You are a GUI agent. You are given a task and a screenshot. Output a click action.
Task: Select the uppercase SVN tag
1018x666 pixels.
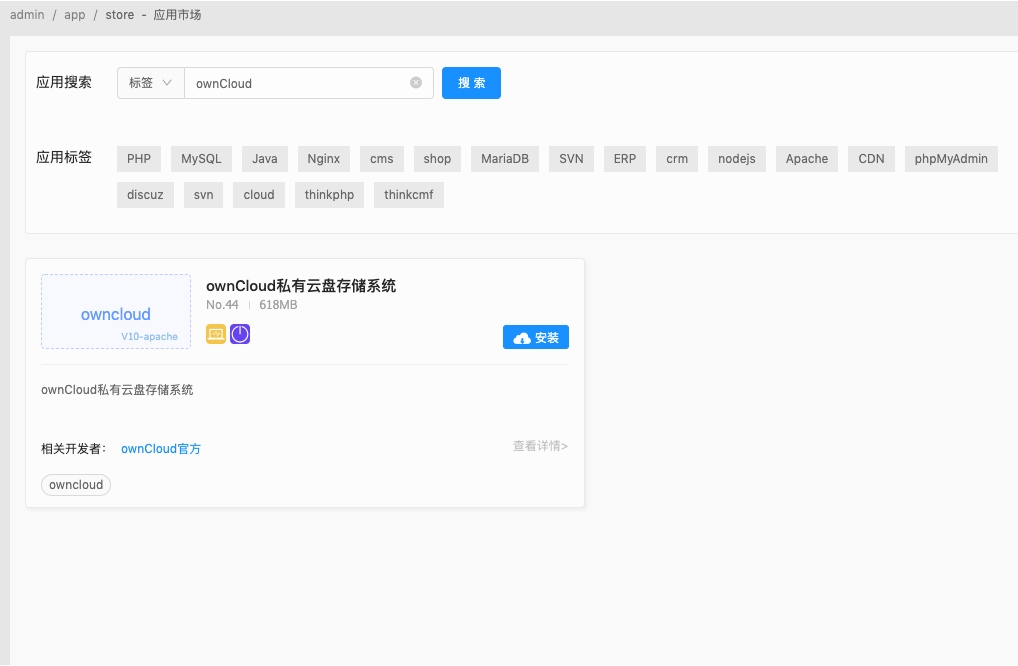click(x=571, y=159)
